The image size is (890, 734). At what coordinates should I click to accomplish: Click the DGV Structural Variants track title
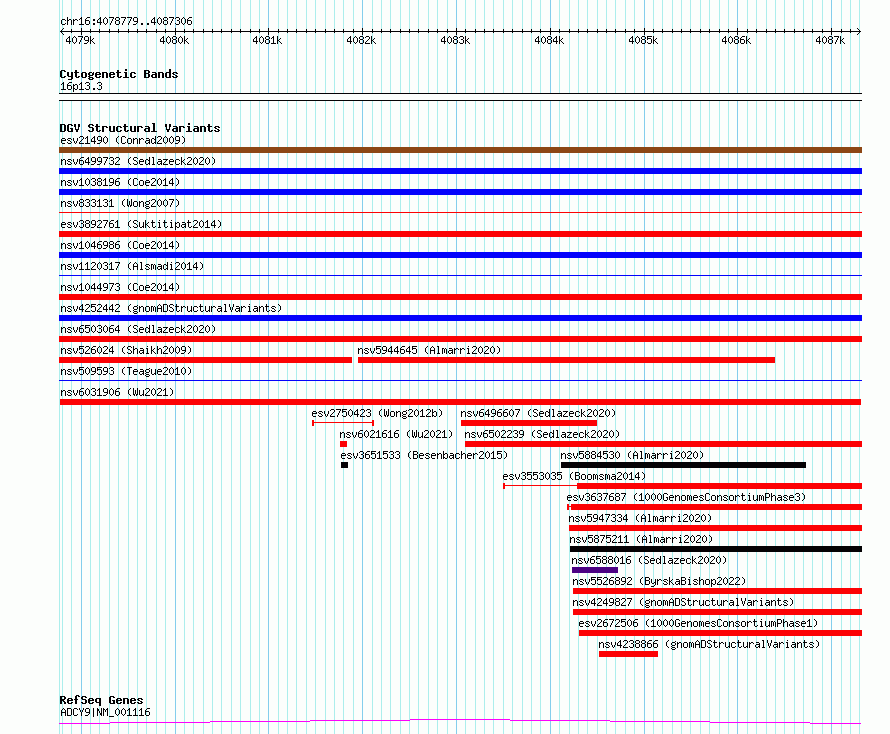click(x=140, y=128)
